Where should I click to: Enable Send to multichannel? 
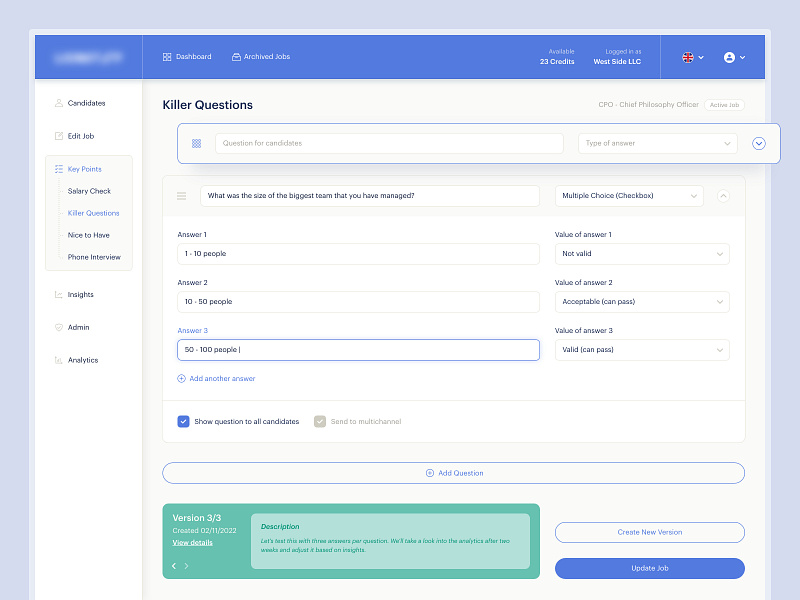tap(320, 422)
